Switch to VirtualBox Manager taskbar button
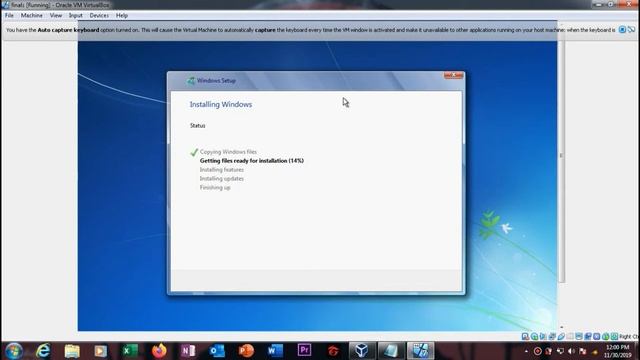The image size is (640, 360). coord(362,351)
